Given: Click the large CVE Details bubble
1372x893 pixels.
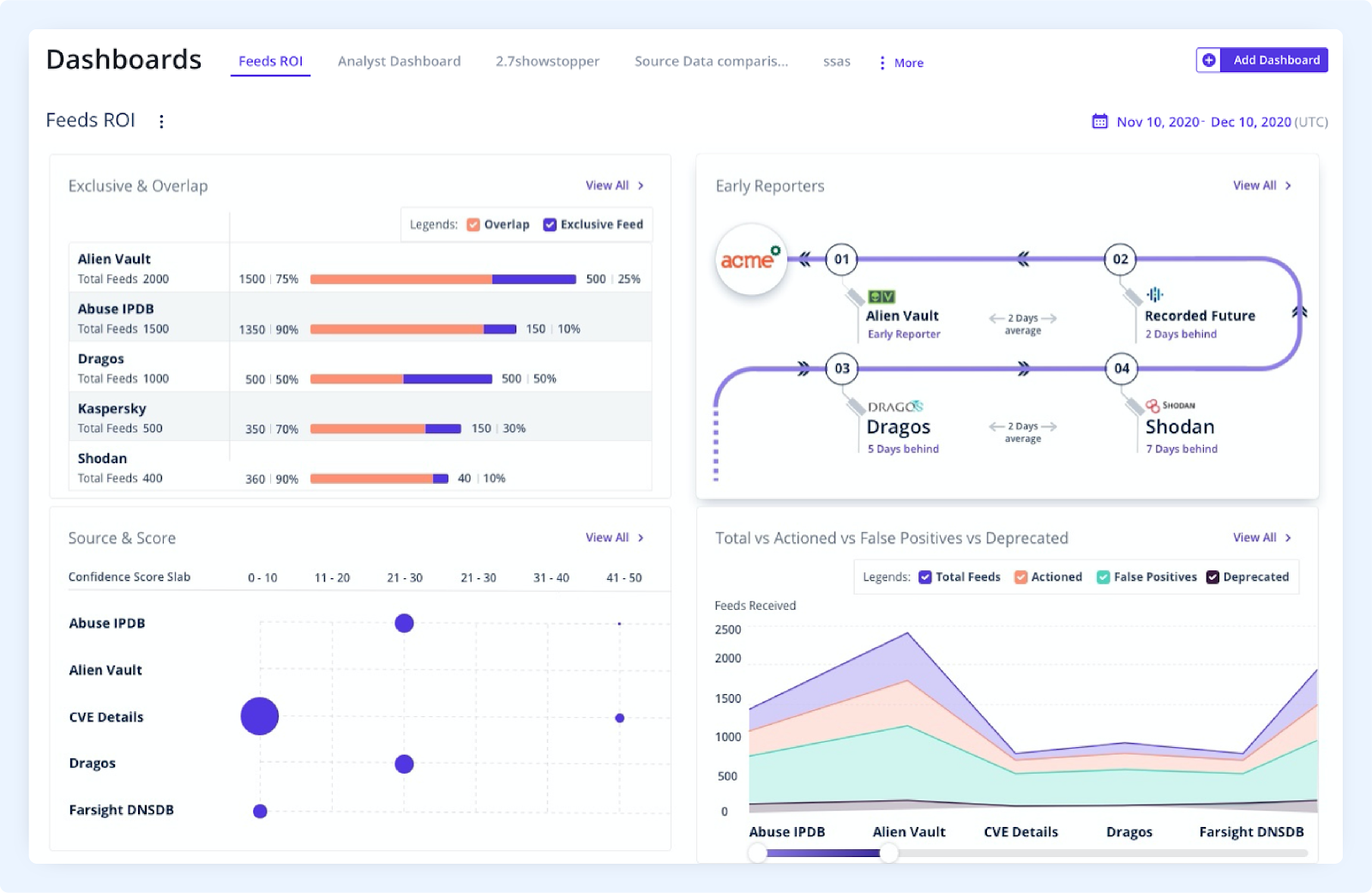Looking at the screenshot, I should point(260,716).
